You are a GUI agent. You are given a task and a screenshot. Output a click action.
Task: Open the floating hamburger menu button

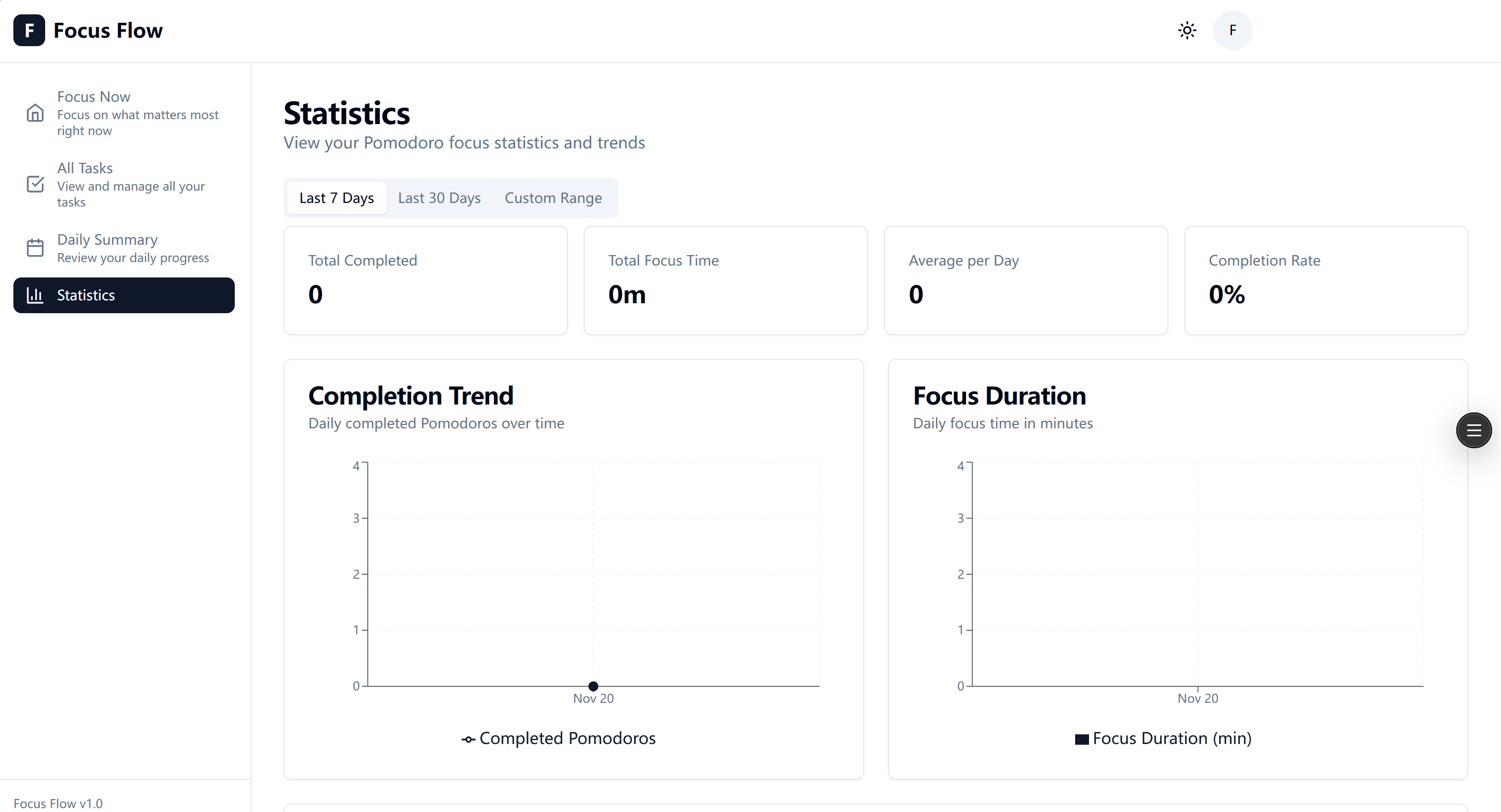(x=1474, y=430)
